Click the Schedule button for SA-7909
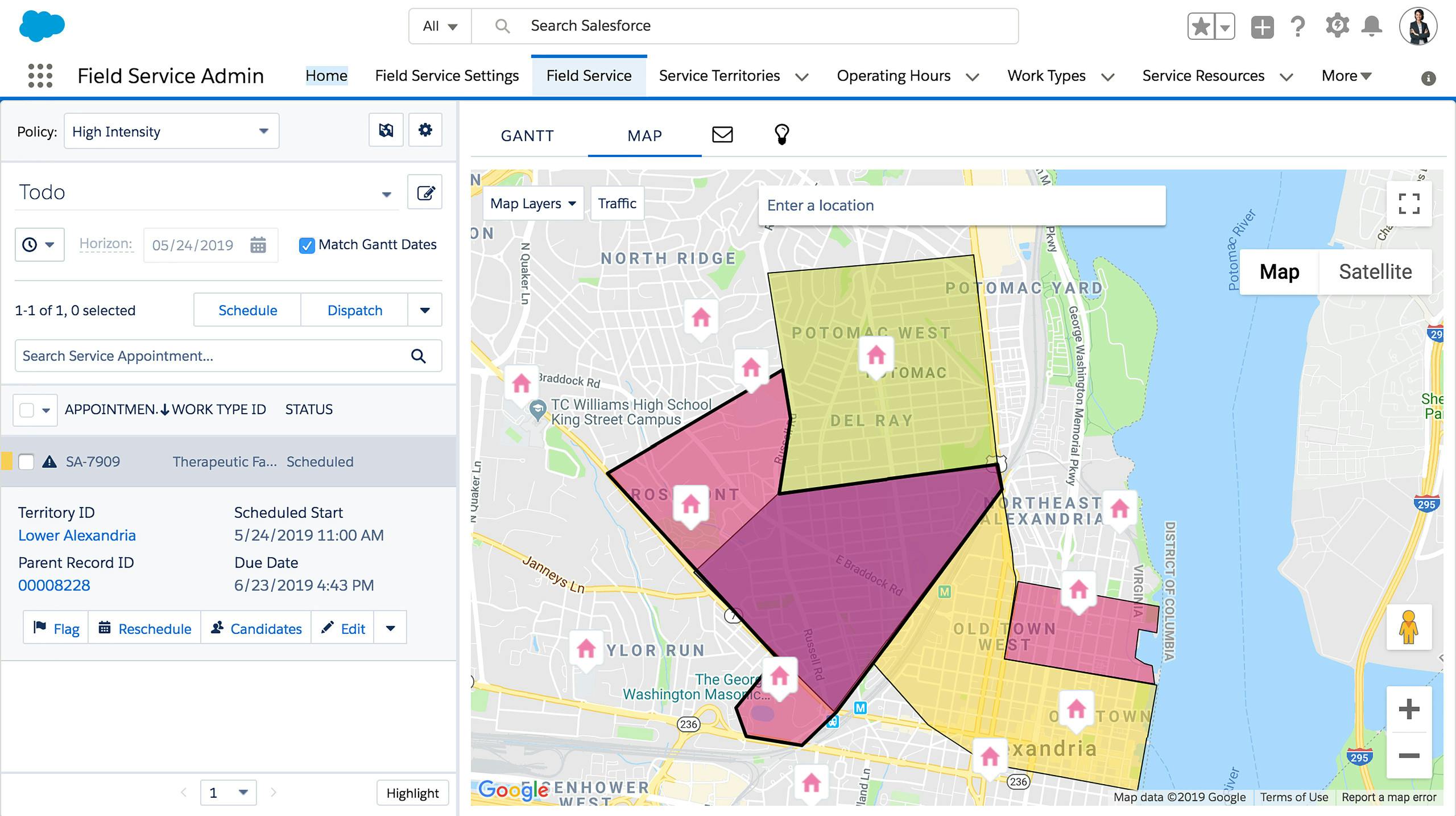The height and width of the screenshot is (816, 1456). 247,310
